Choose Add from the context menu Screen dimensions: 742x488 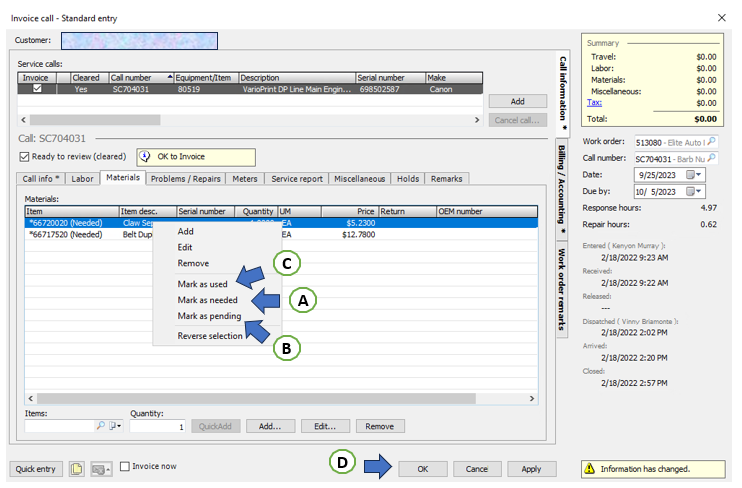click(x=186, y=231)
